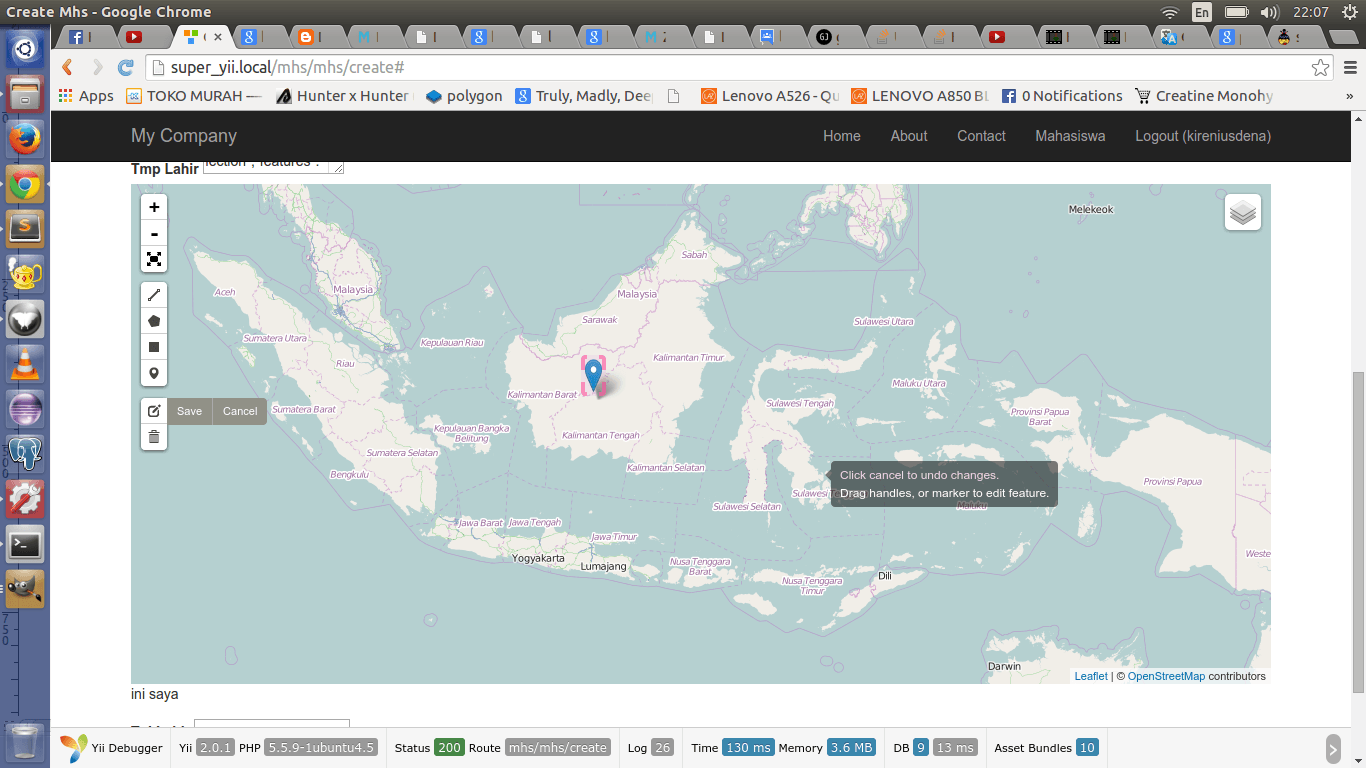Open VLC media player from dock
Screen dimensions: 1366x768
(x=25, y=362)
